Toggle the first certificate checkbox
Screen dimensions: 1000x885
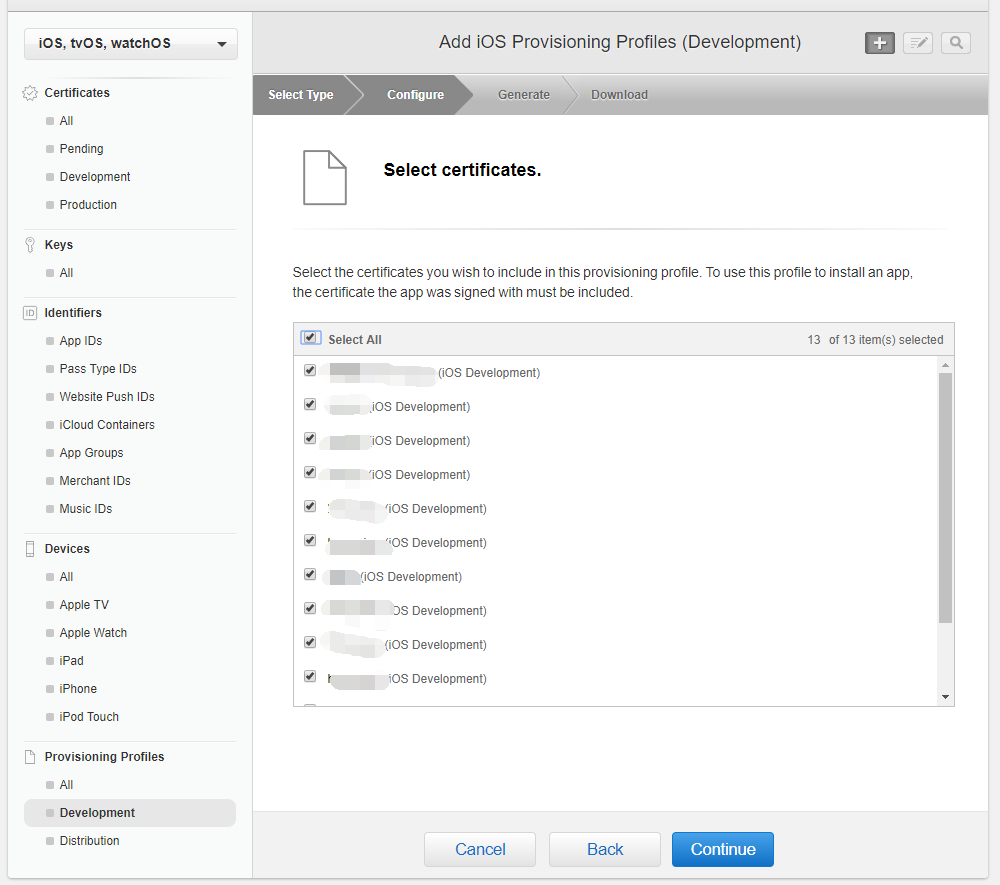point(310,371)
